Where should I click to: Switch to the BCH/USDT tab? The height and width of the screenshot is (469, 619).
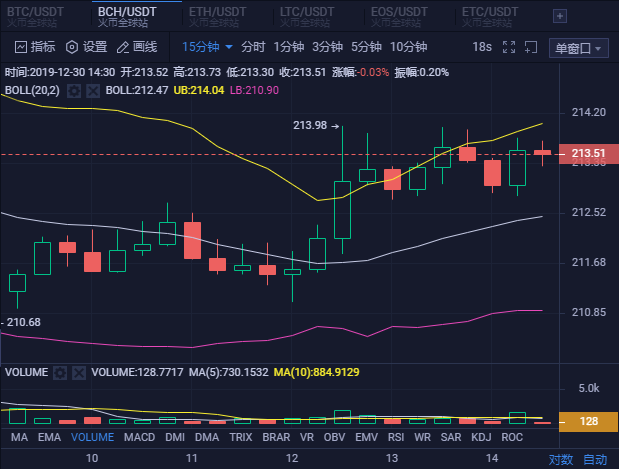pyautogui.click(x=127, y=17)
